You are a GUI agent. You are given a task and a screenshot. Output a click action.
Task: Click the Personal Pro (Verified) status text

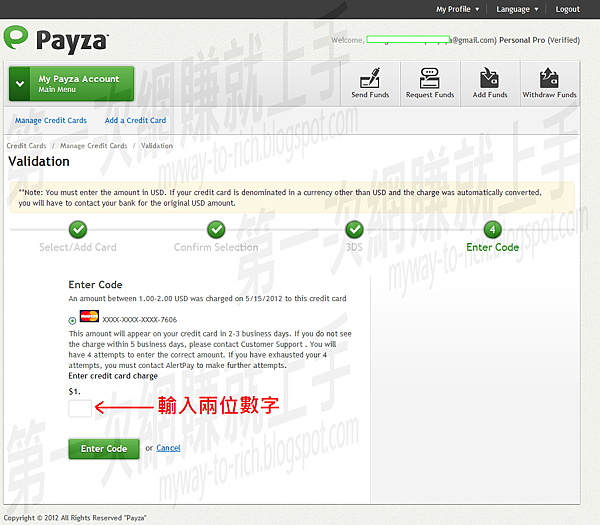click(x=540, y=40)
